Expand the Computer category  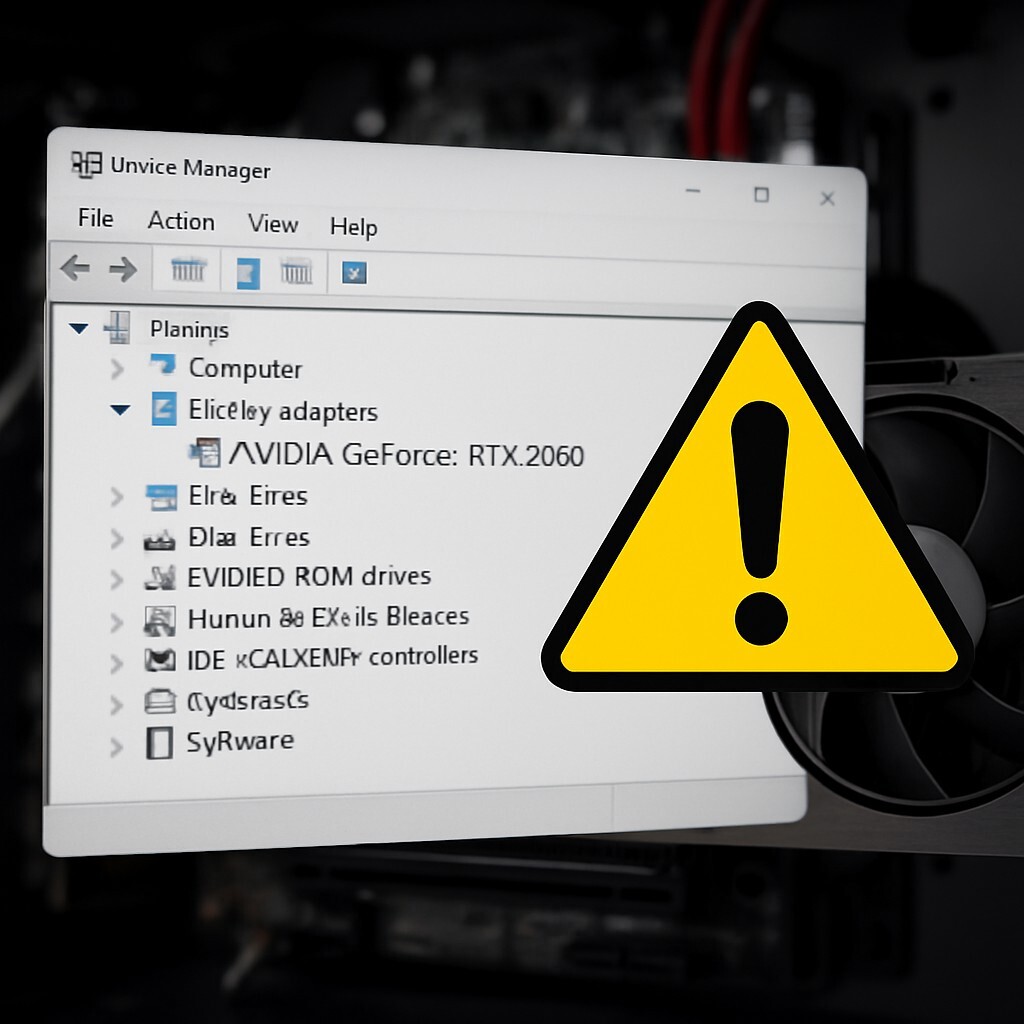tap(118, 369)
